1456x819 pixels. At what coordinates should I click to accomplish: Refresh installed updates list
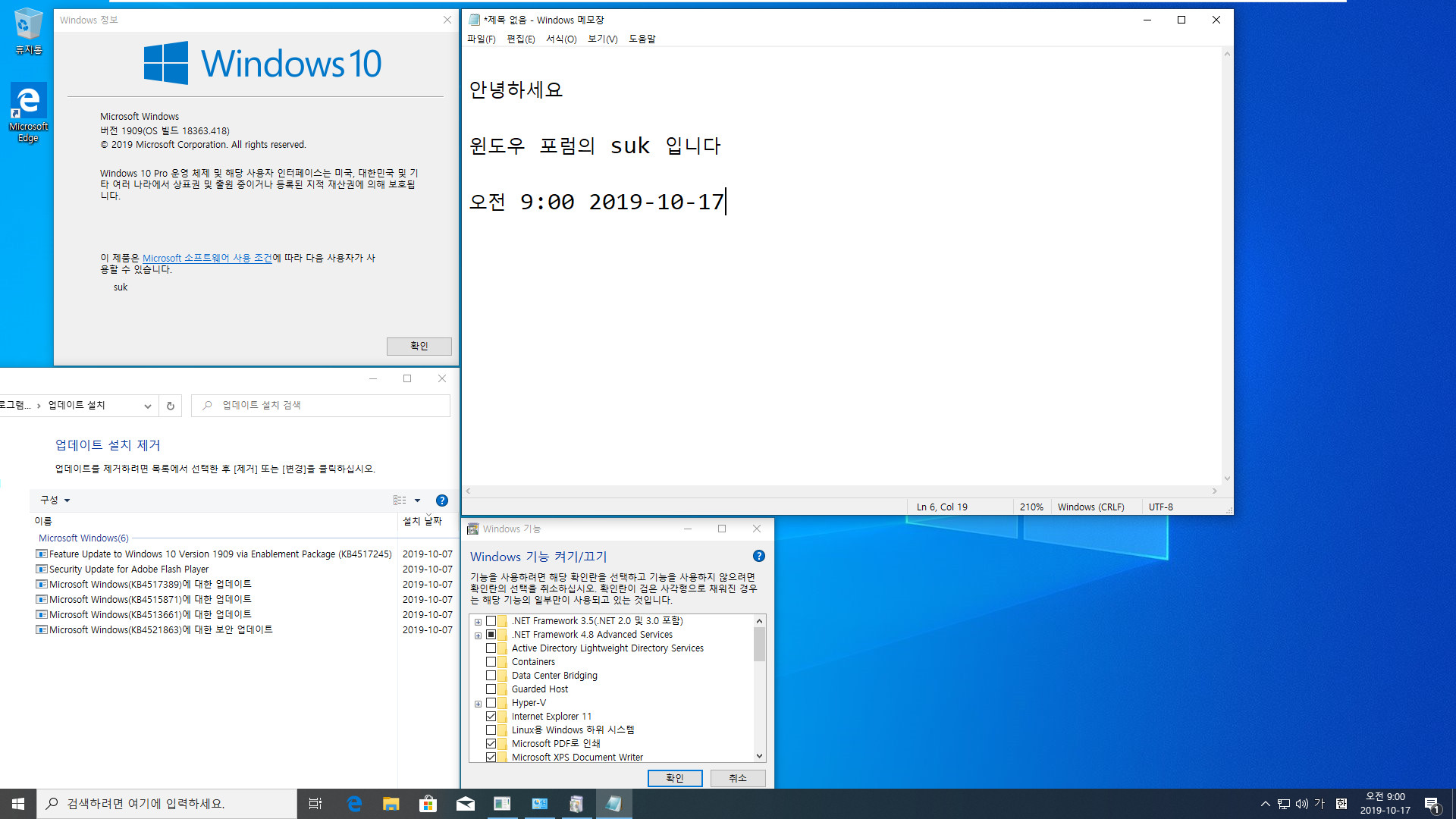coord(171,406)
